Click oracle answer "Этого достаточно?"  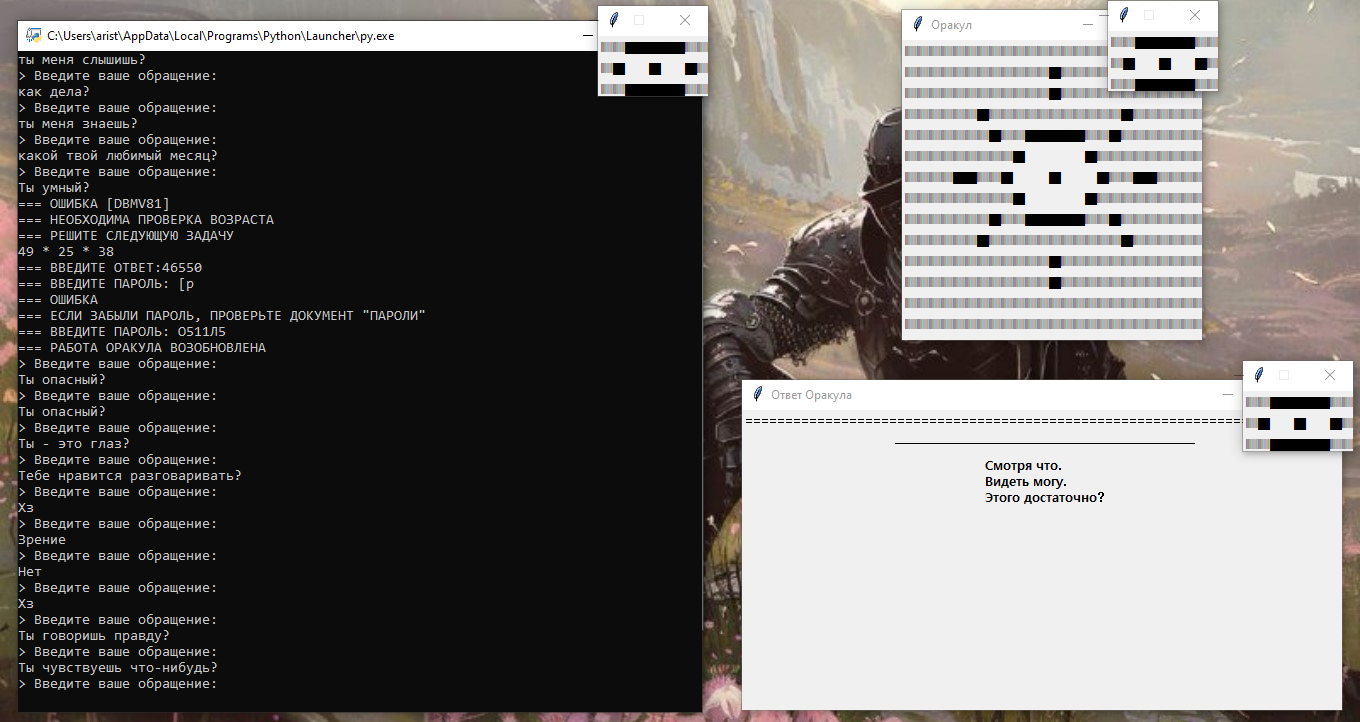1045,498
